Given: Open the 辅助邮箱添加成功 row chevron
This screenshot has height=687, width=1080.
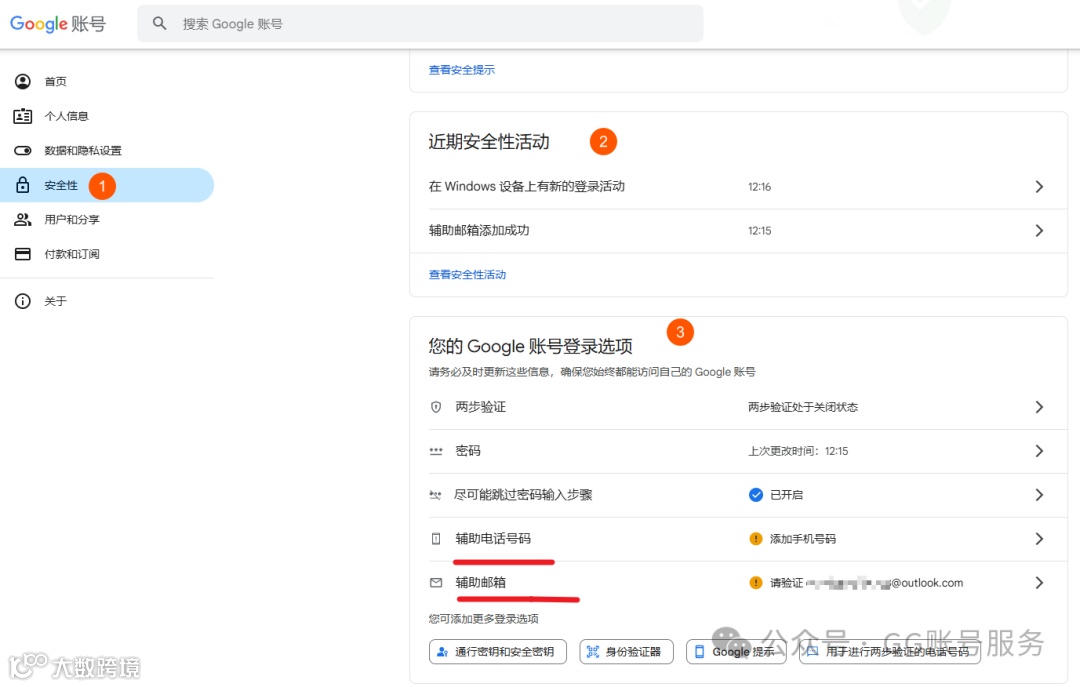Looking at the screenshot, I should pyautogui.click(x=1039, y=231).
